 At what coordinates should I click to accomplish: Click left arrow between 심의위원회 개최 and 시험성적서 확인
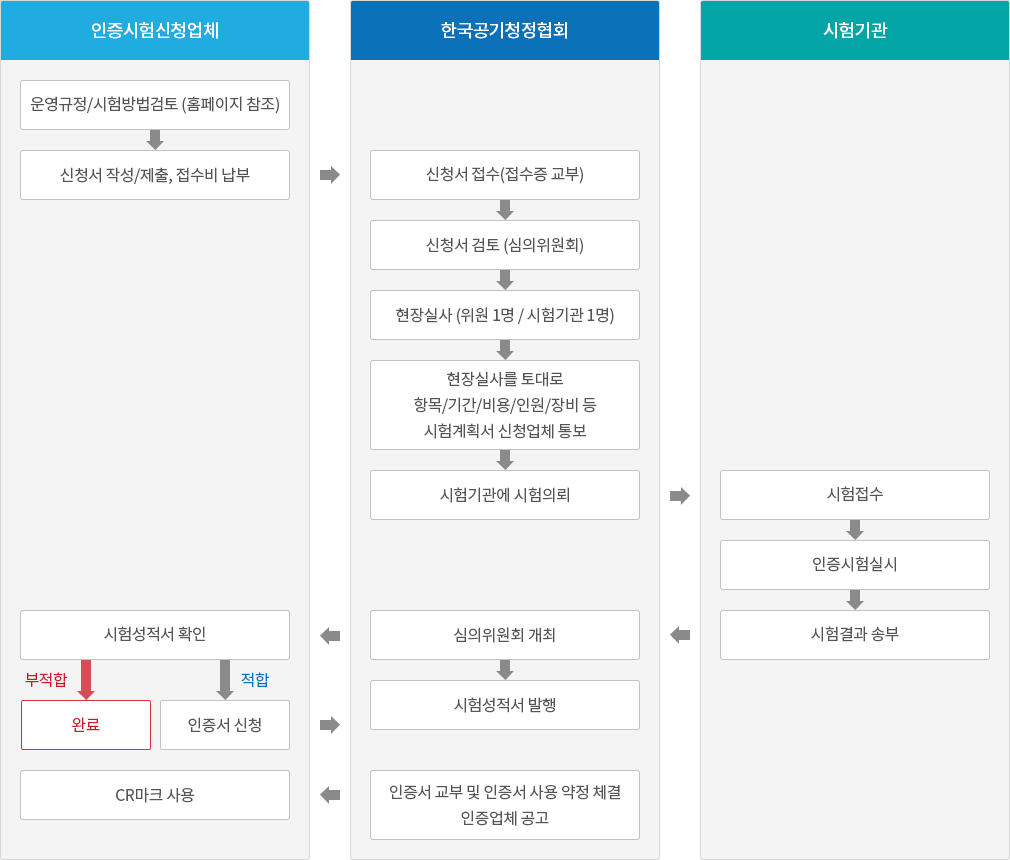pyautogui.click(x=330, y=636)
